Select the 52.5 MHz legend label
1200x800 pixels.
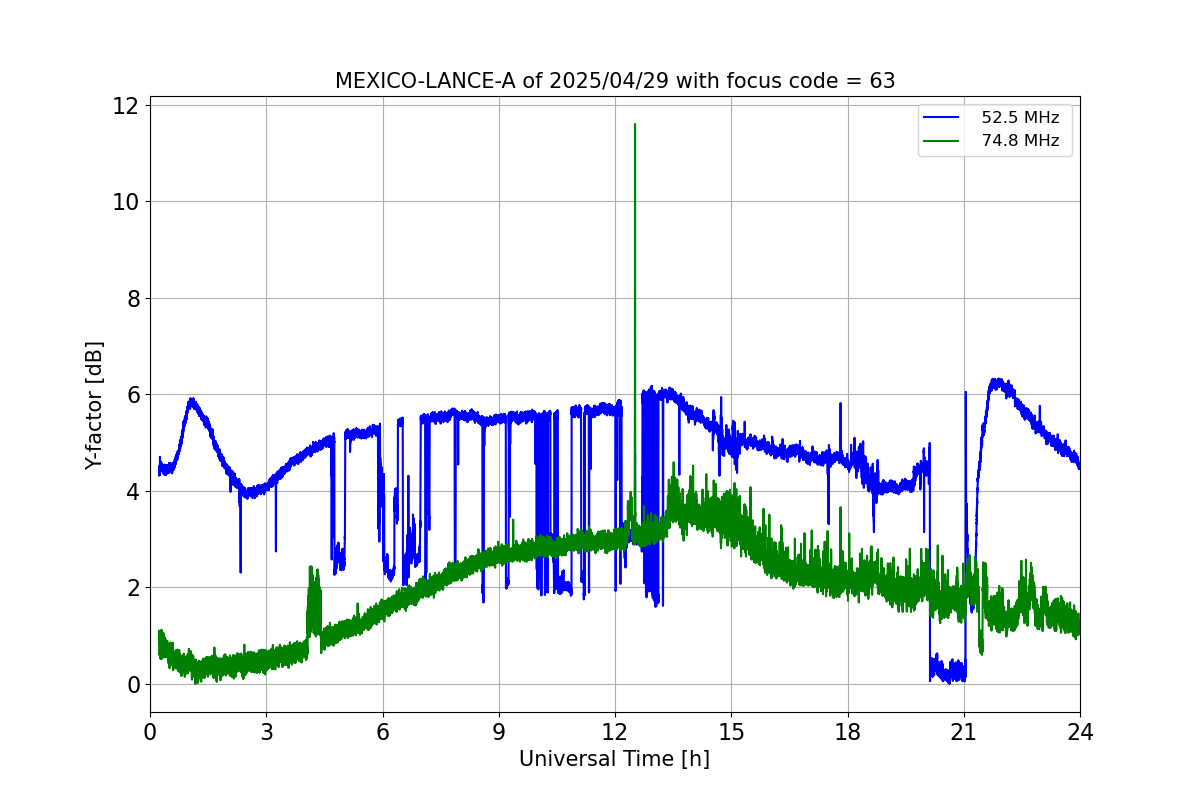coord(1020,118)
